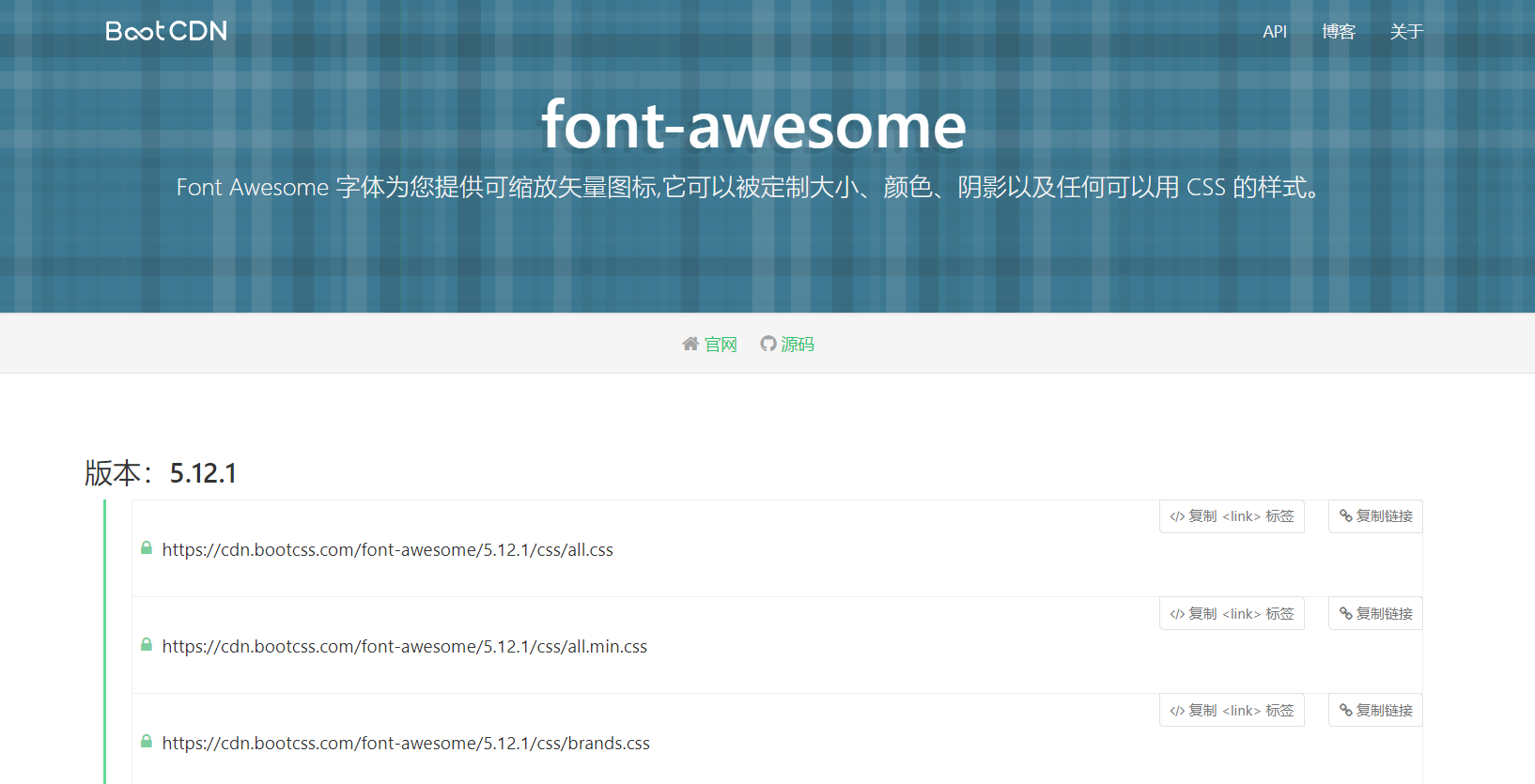Click the version heading 5.12.1
Image resolution: width=1535 pixels, height=784 pixels.
(161, 472)
